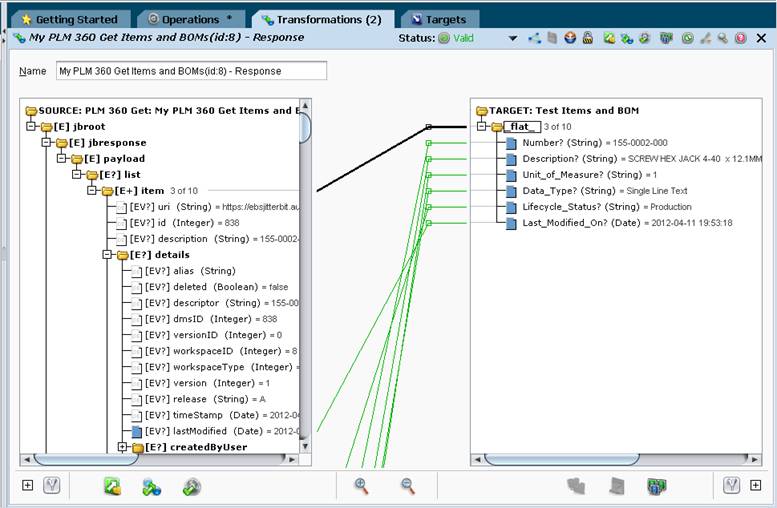Collapse the [E] jbroot node

coord(31,126)
